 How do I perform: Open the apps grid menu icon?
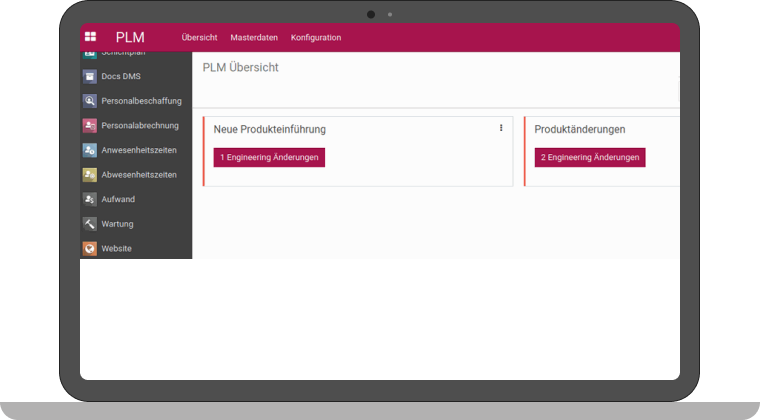pos(91,37)
